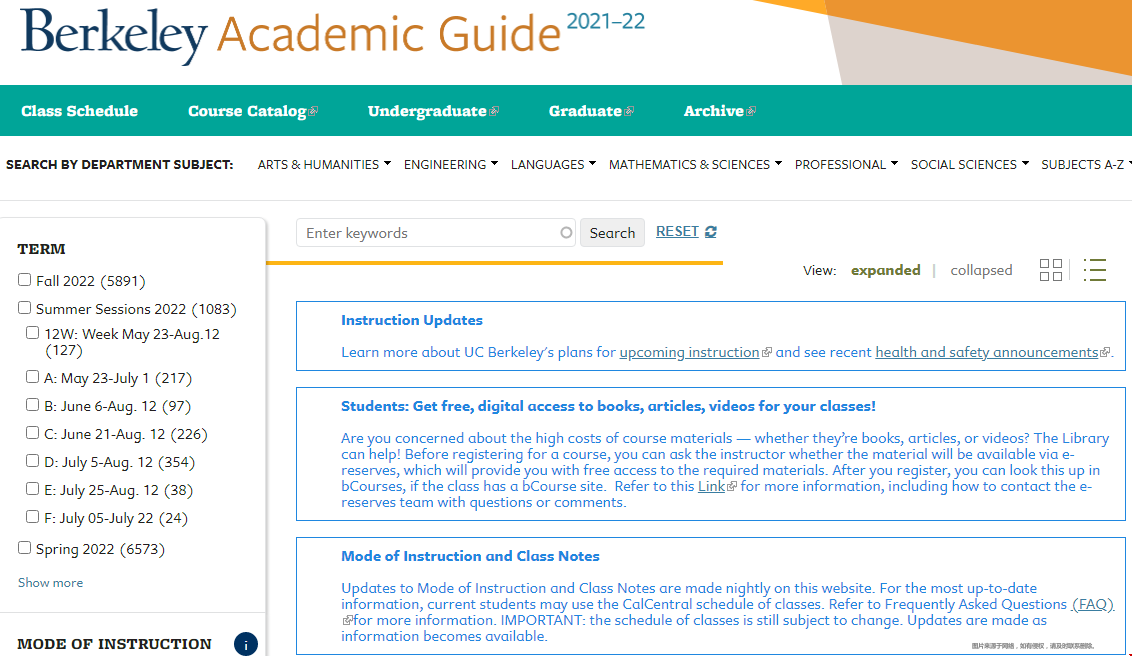Switch to collapsed view
The image size is (1132, 656).
coord(981,270)
